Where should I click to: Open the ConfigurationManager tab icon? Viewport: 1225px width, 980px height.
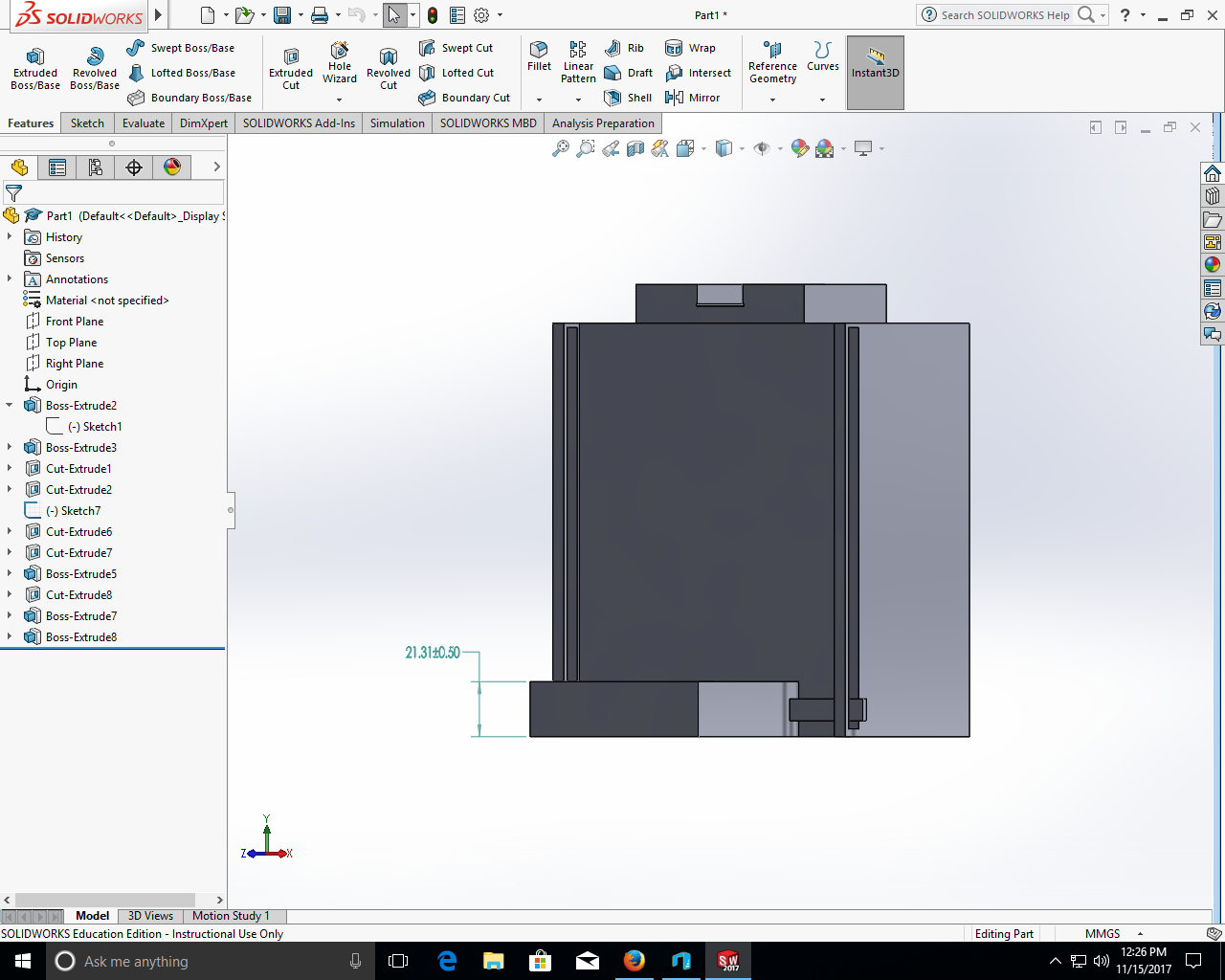click(96, 167)
